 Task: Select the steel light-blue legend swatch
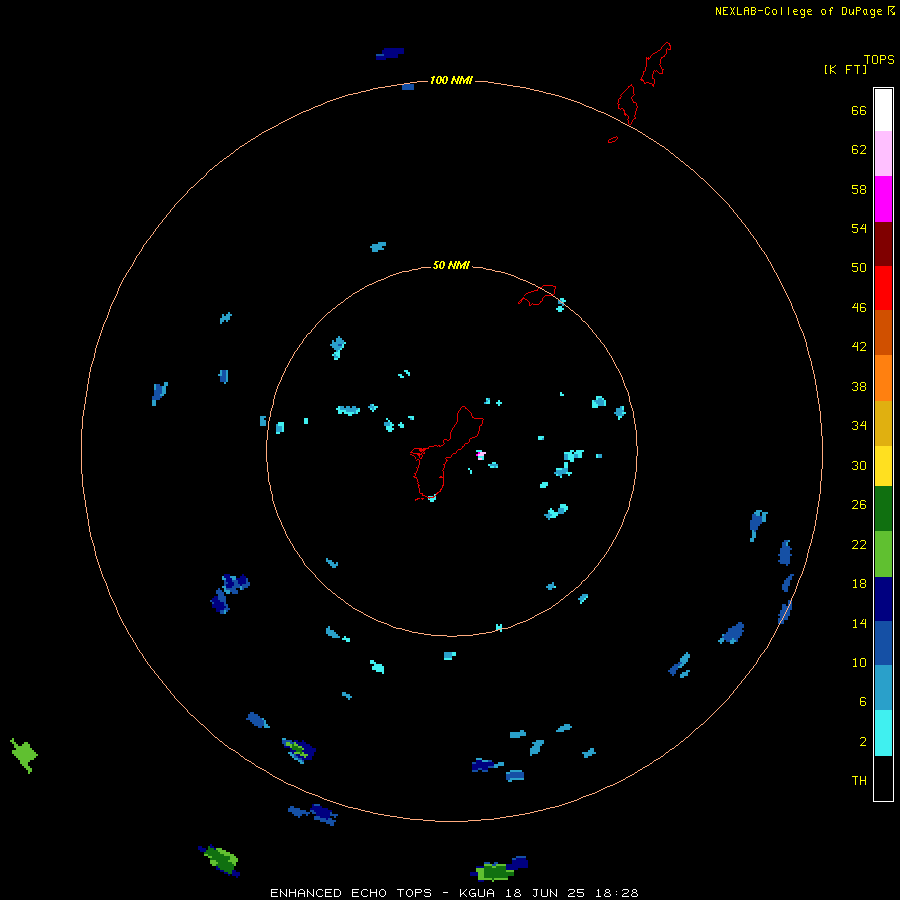pos(883,688)
